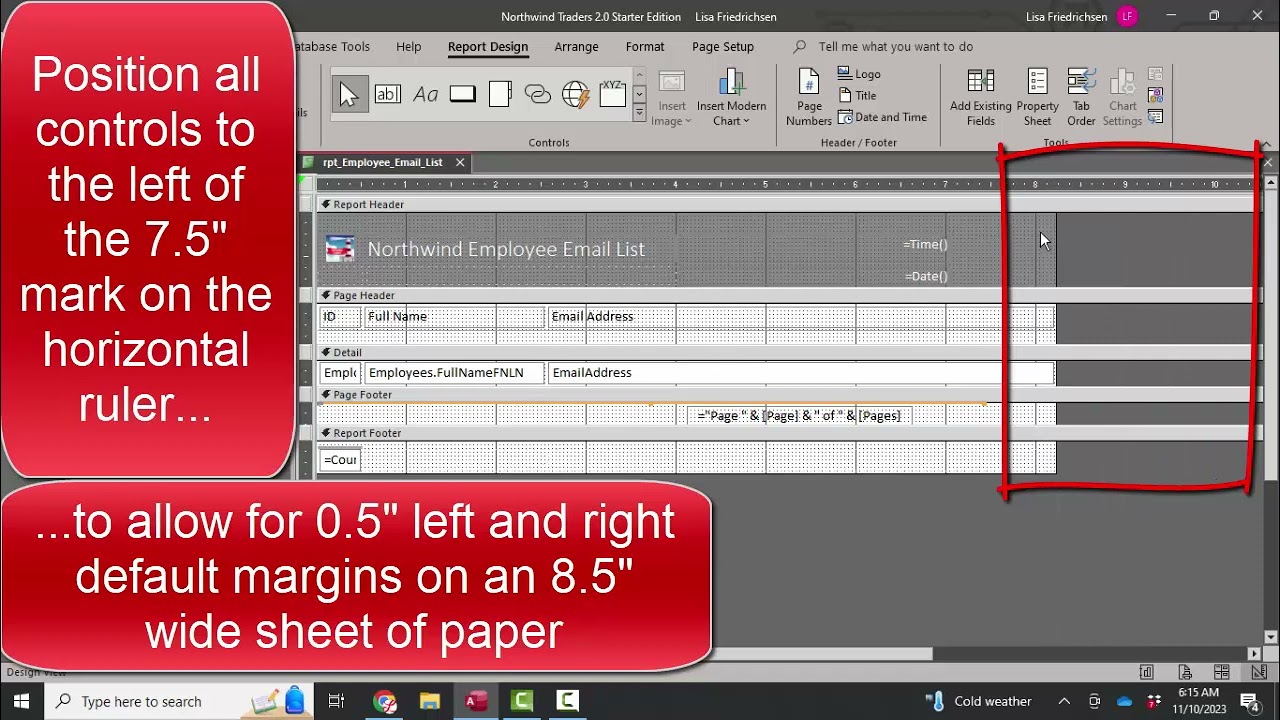1280x720 pixels.
Task: Switch to Design View in status bar
Action: point(1258,672)
